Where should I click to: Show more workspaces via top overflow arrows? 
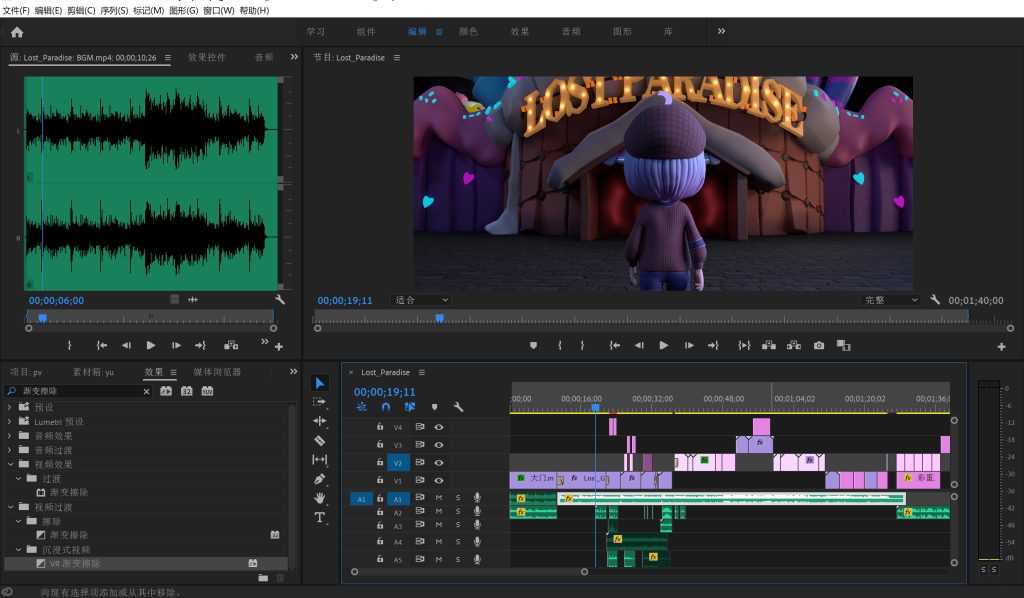tap(721, 31)
